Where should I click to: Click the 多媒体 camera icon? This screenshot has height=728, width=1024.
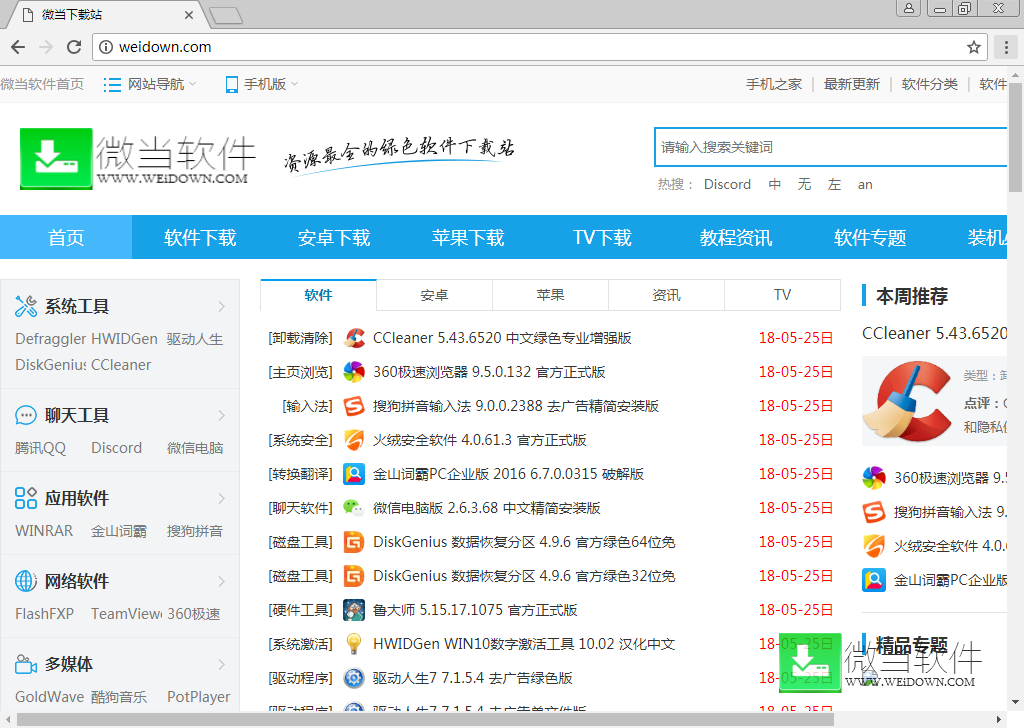26,664
